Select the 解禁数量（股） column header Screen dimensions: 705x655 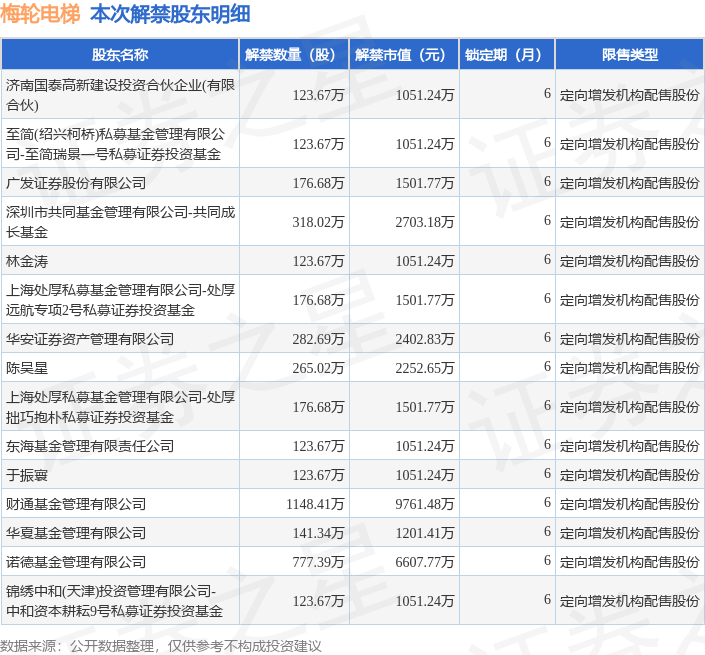294,55
